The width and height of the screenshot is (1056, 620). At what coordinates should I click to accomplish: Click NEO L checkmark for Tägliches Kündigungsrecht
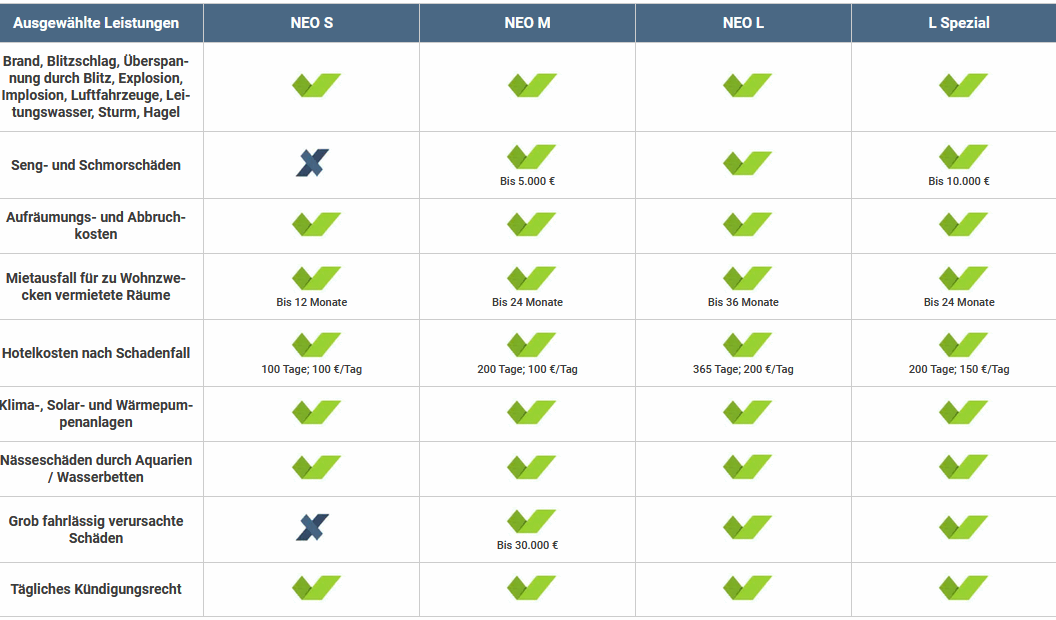point(748,587)
